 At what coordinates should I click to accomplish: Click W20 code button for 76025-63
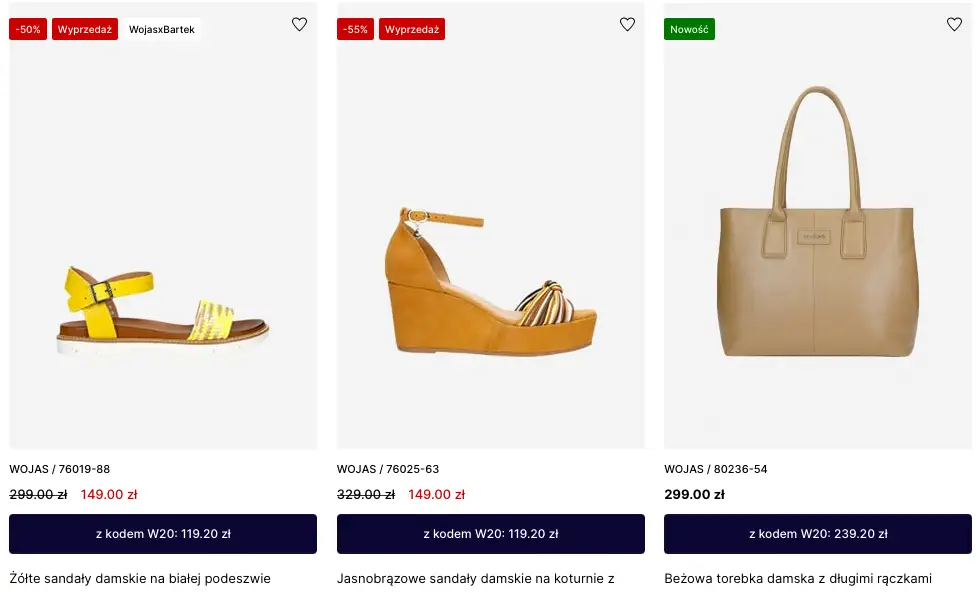click(x=490, y=534)
